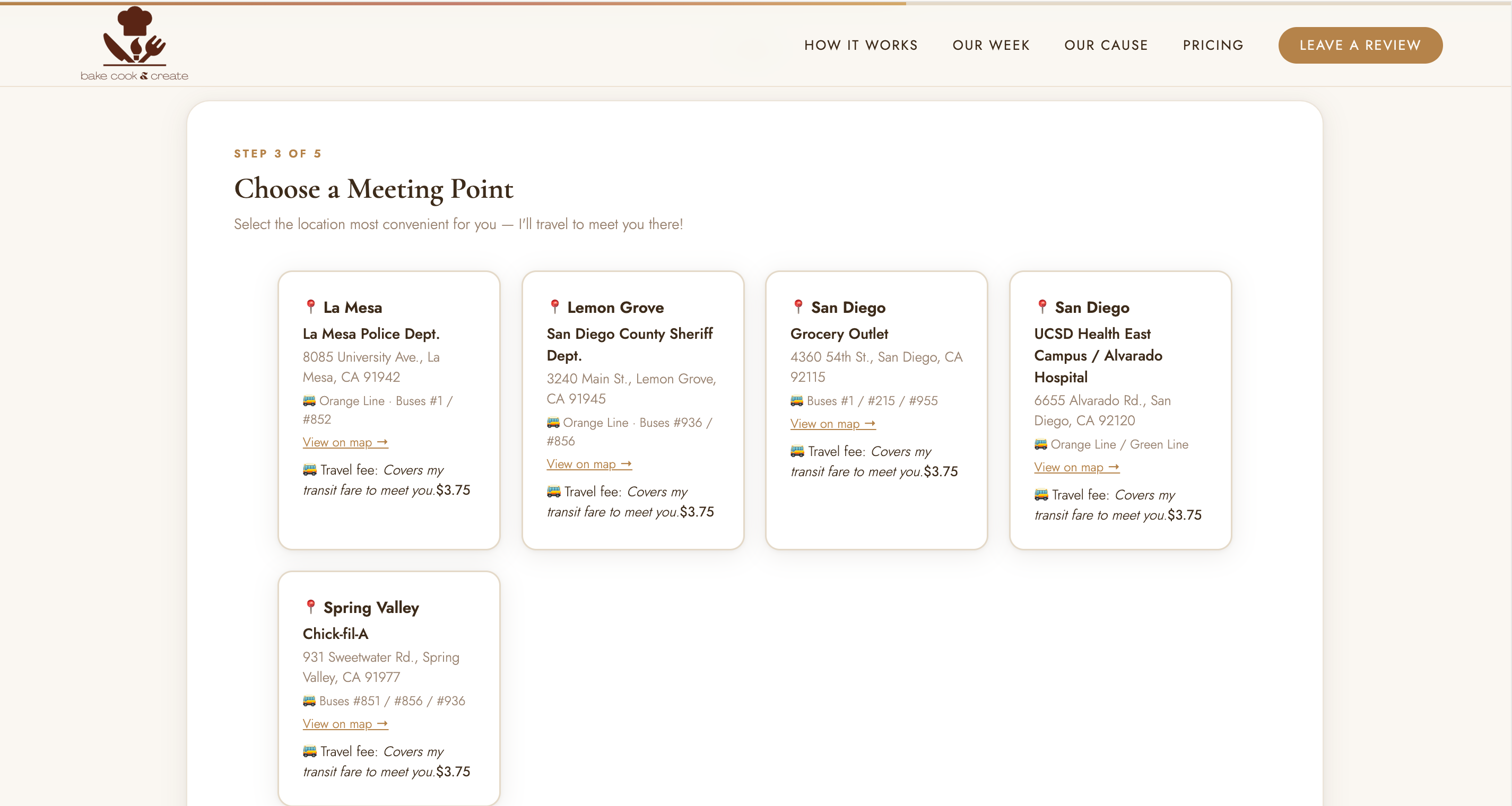1512x806 pixels.
Task: Open the Our Cause page
Action: 1106,45
